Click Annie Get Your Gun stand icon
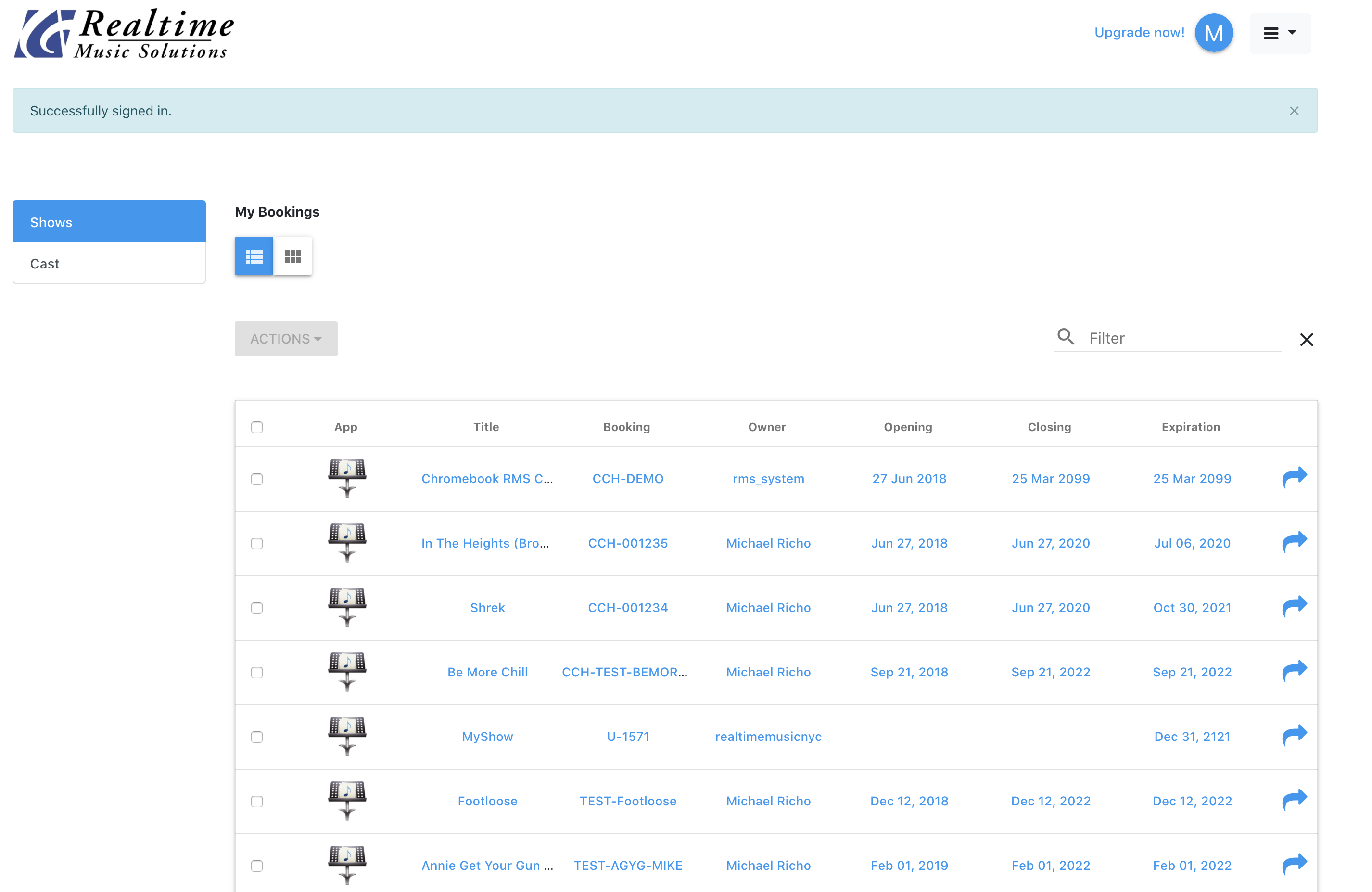The height and width of the screenshot is (892, 1372). click(347, 866)
